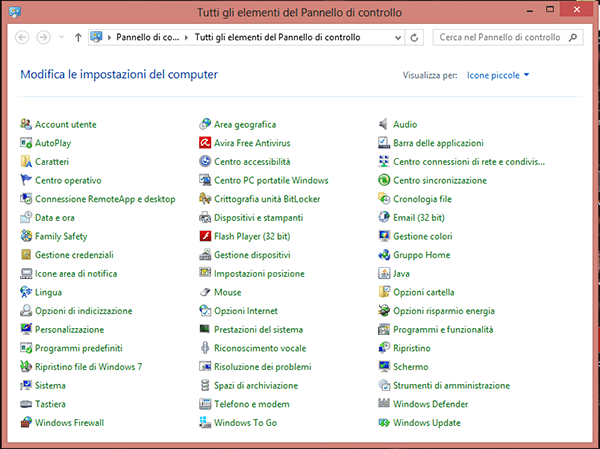Open Centro PC portatile Windows link
600x449 pixels.
point(271,180)
